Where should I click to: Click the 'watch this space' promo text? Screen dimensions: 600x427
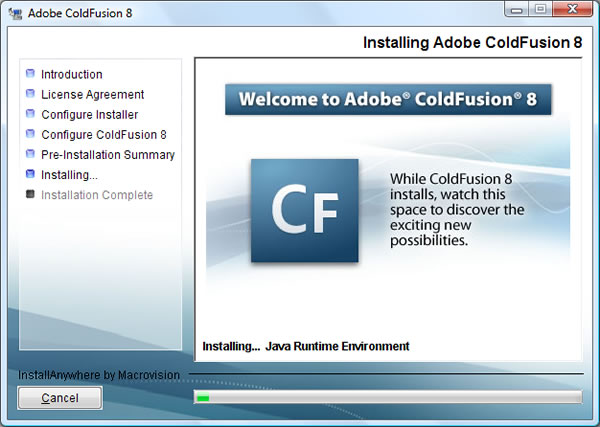457,210
